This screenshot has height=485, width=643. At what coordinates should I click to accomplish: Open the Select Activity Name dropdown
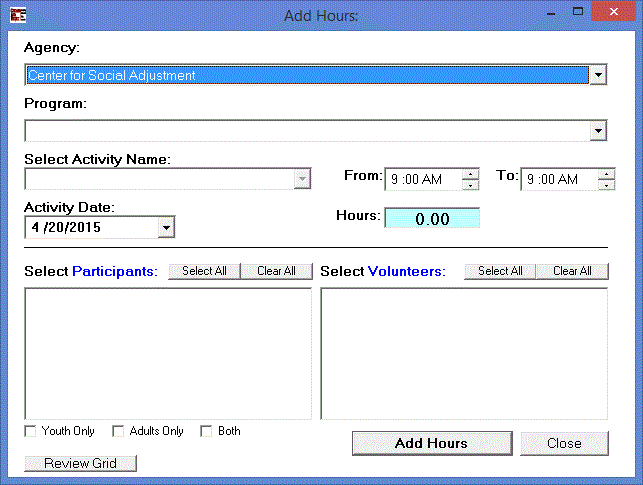(x=302, y=179)
